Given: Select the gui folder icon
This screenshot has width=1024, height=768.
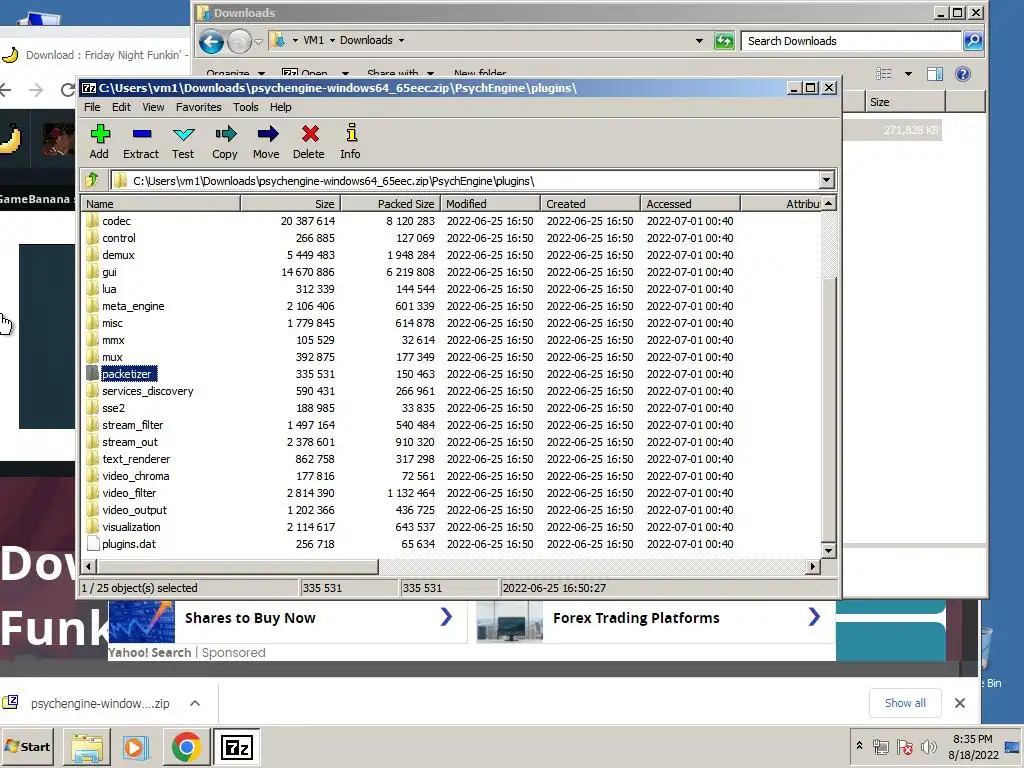Looking at the screenshot, I should pyautogui.click(x=92, y=272).
